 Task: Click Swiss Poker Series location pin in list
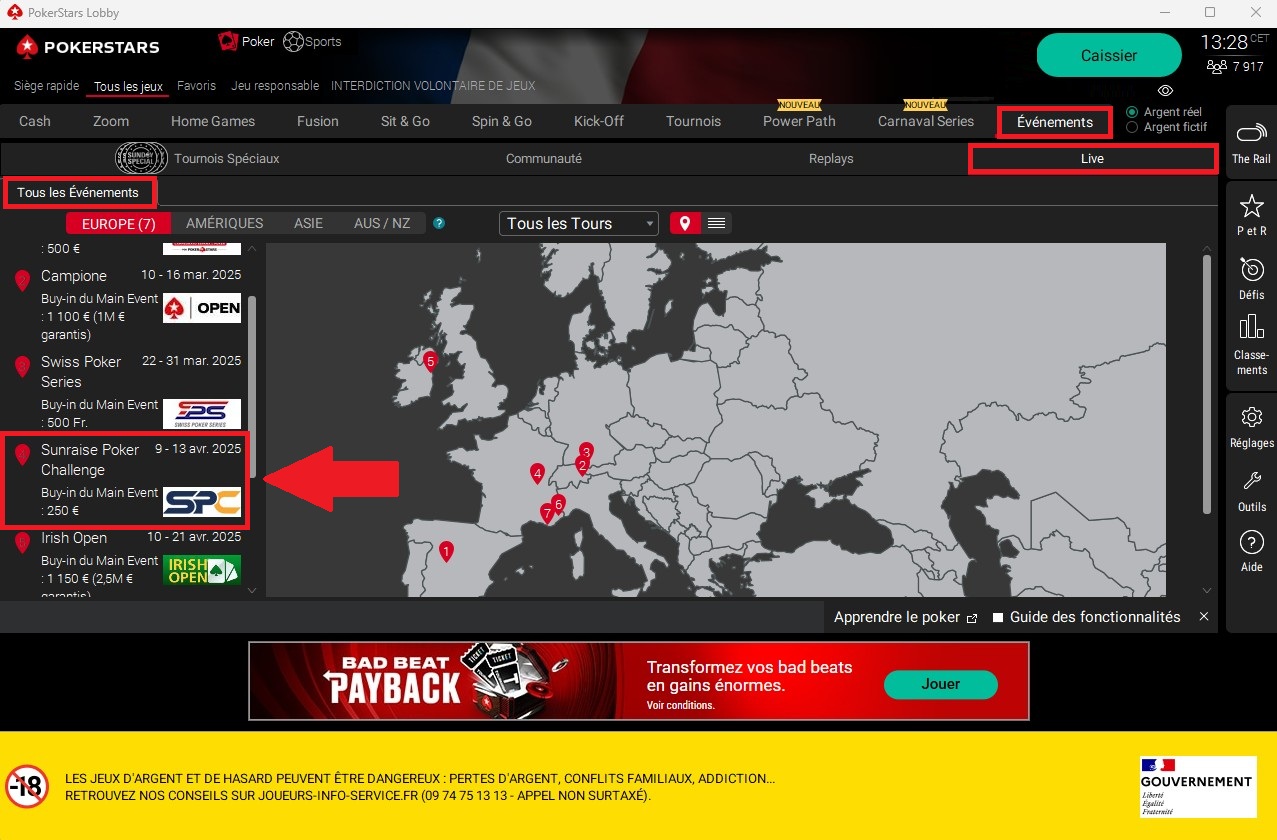[x=23, y=367]
